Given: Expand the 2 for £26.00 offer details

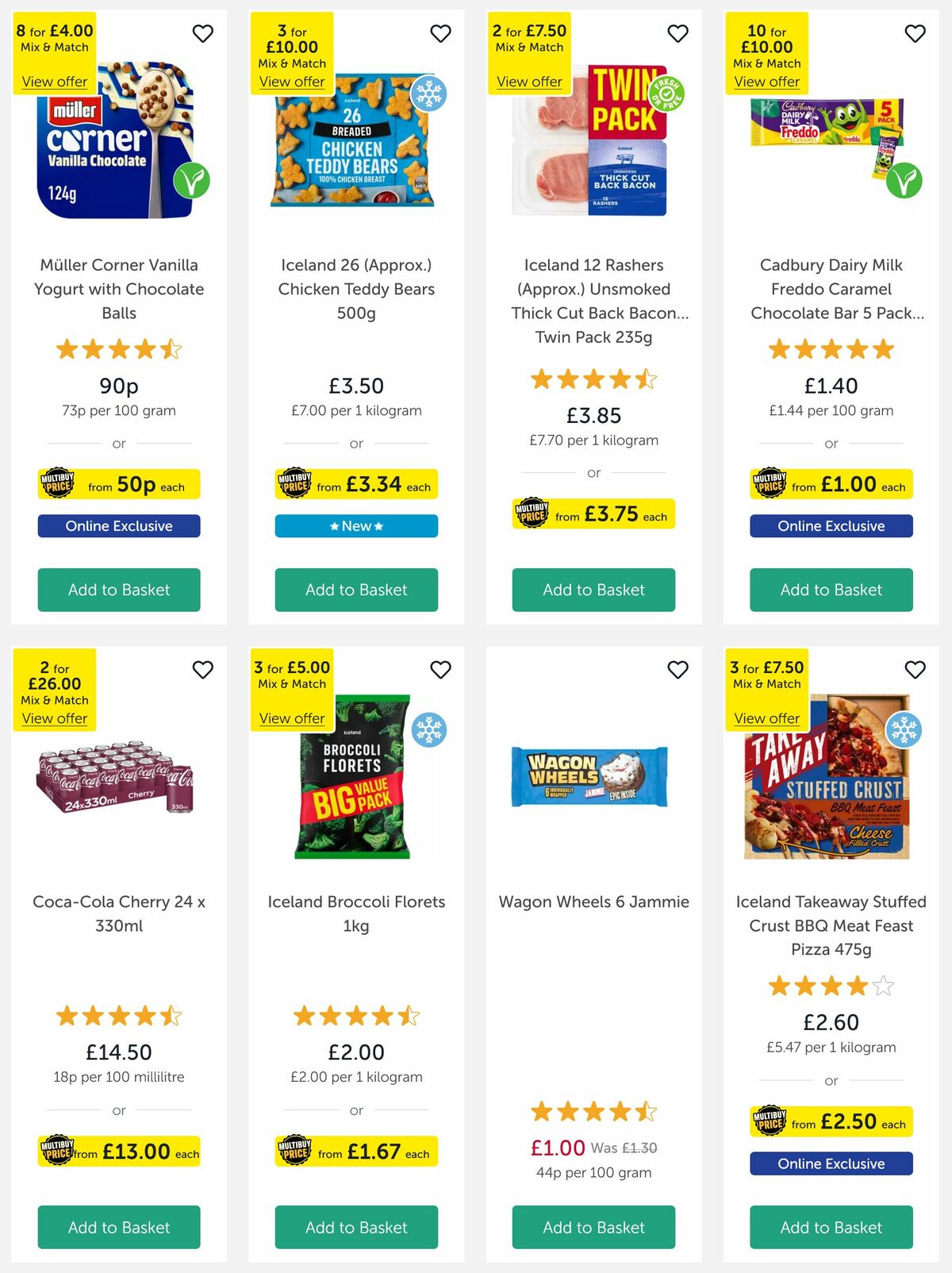Looking at the screenshot, I should coord(54,717).
